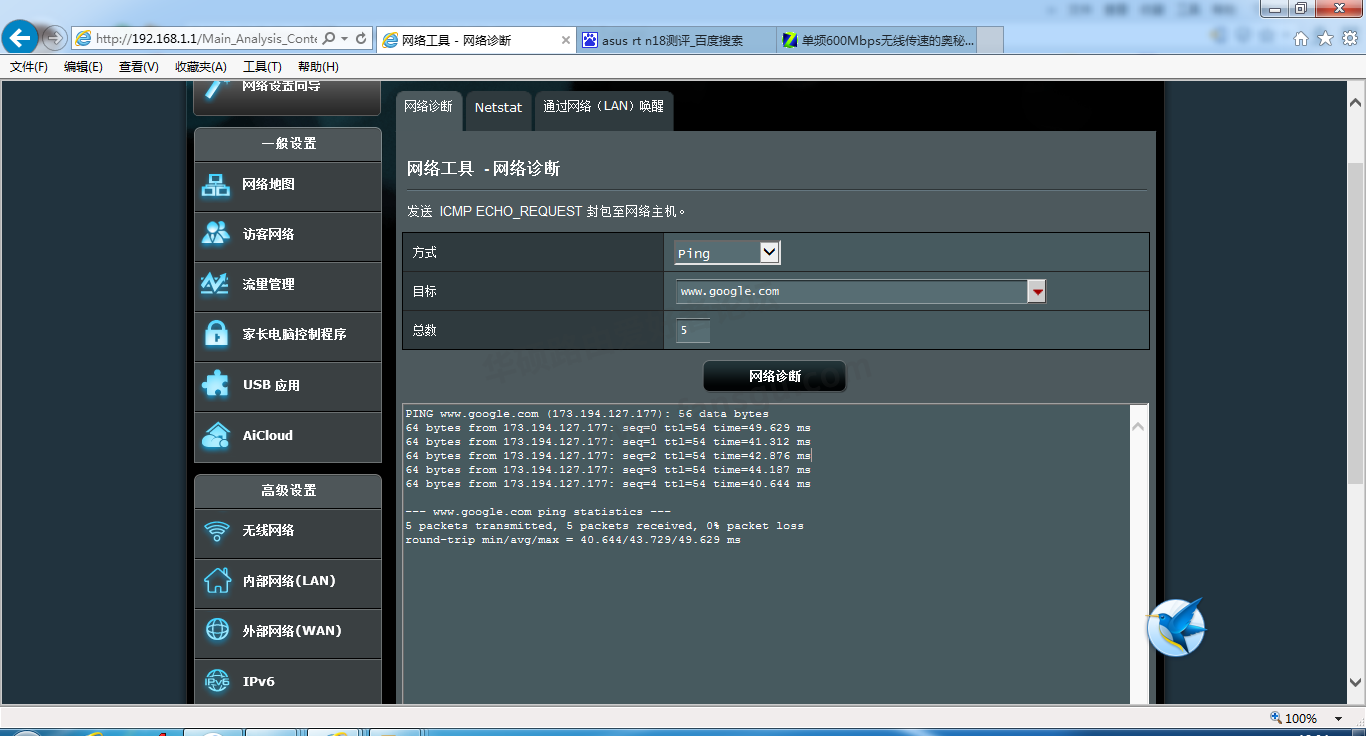
Task: Click the 总数 count field showing 5
Action: coord(693,330)
